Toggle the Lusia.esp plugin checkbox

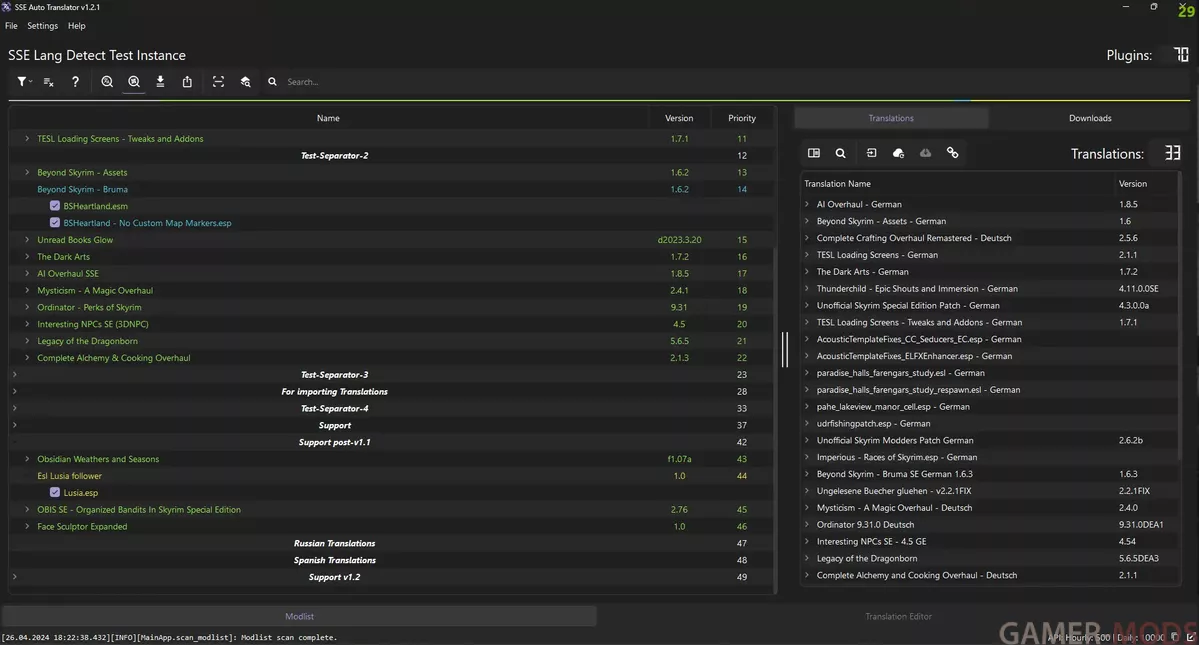pyautogui.click(x=55, y=493)
